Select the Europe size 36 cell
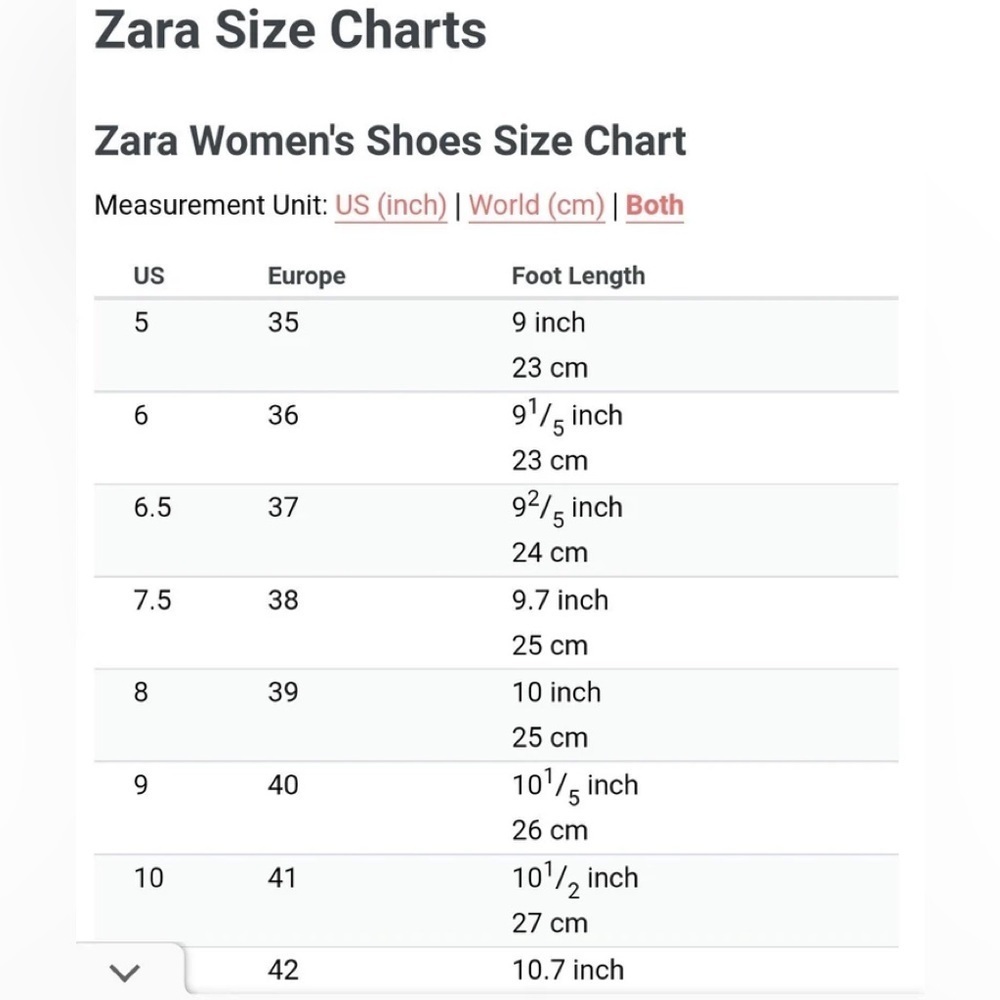This screenshot has height=1000, width=1000. tap(283, 415)
